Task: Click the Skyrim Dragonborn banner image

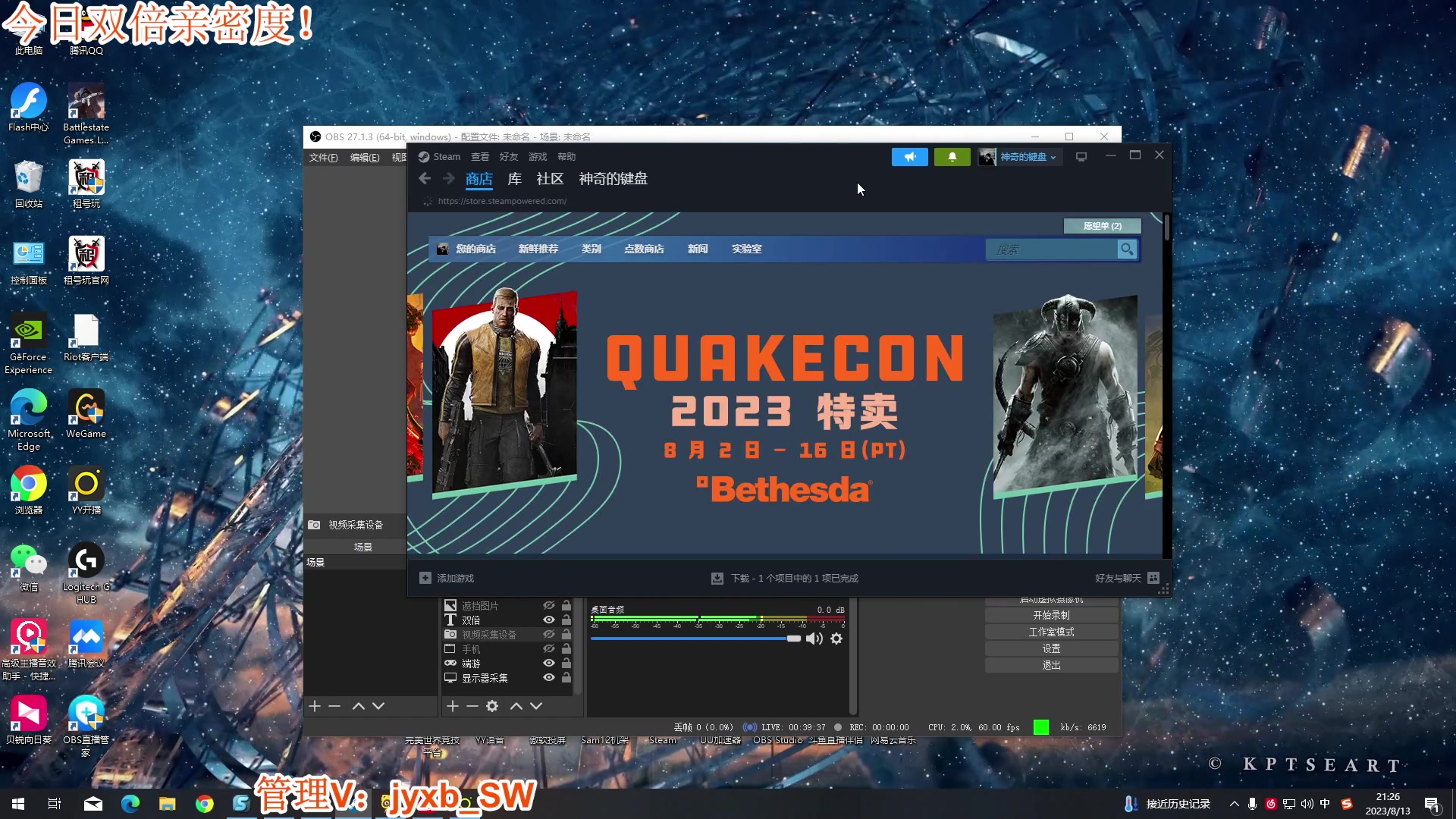Action: pos(1065,395)
